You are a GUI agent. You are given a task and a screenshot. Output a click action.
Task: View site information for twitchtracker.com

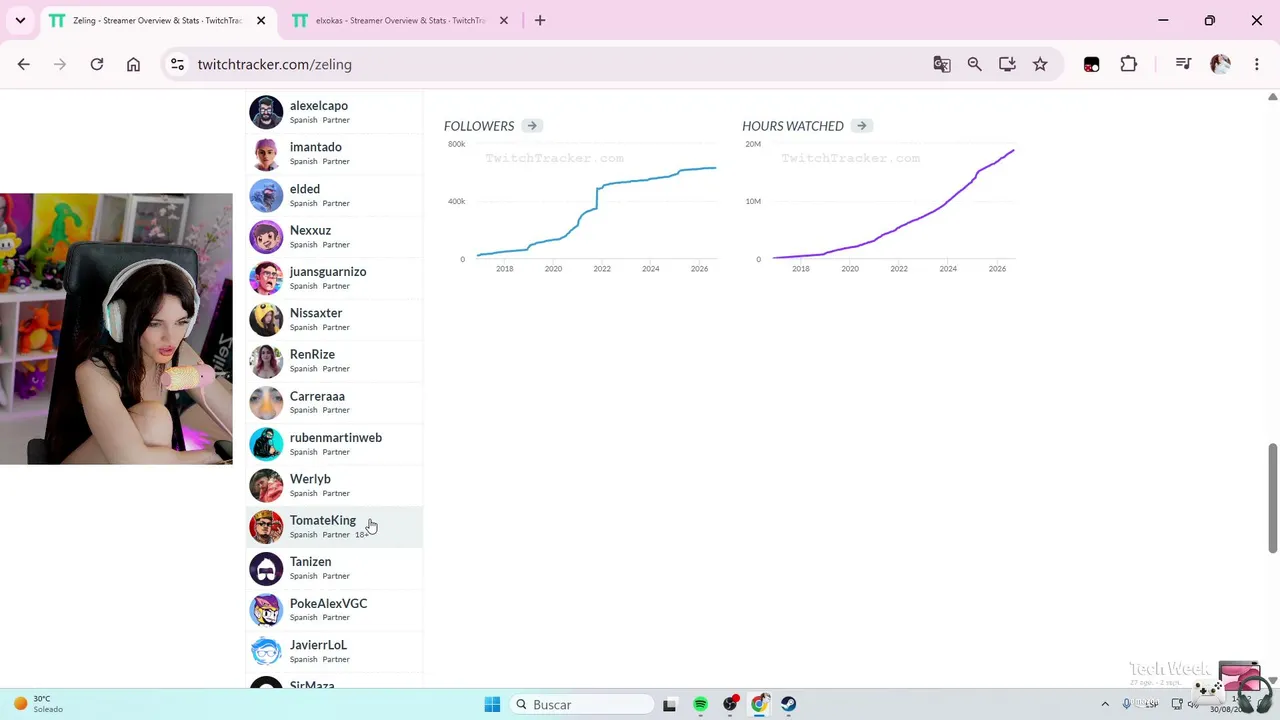[177, 64]
